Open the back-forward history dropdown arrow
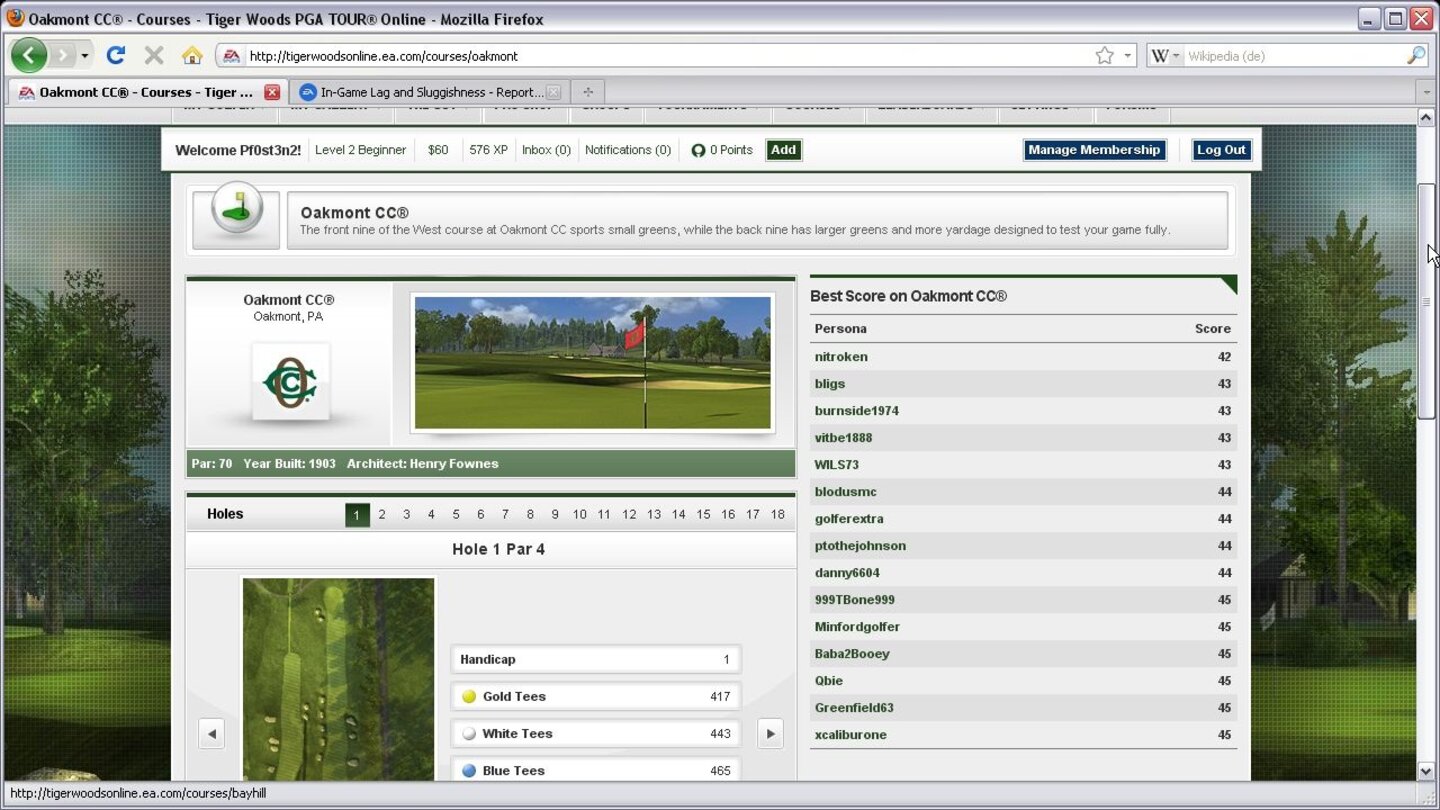Image resolution: width=1440 pixels, height=810 pixels. coord(85,56)
